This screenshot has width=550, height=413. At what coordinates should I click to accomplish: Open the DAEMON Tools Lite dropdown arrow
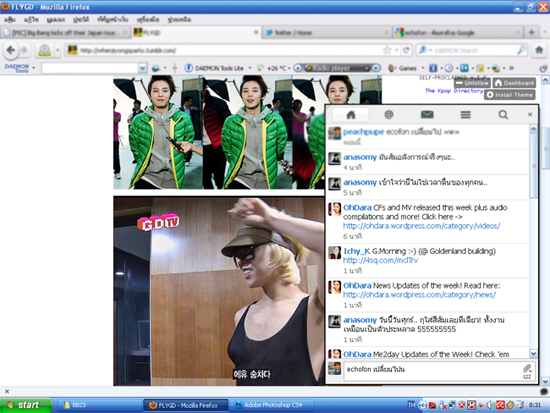[250, 68]
